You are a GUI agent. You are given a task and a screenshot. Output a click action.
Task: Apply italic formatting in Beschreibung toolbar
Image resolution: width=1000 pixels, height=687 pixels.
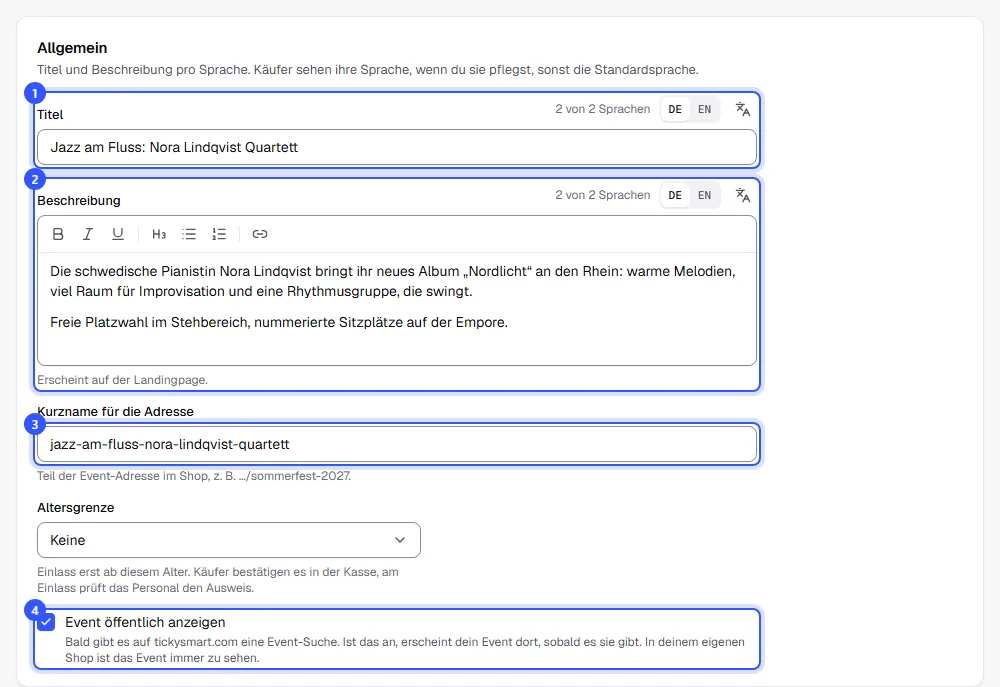[x=88, y=234]
